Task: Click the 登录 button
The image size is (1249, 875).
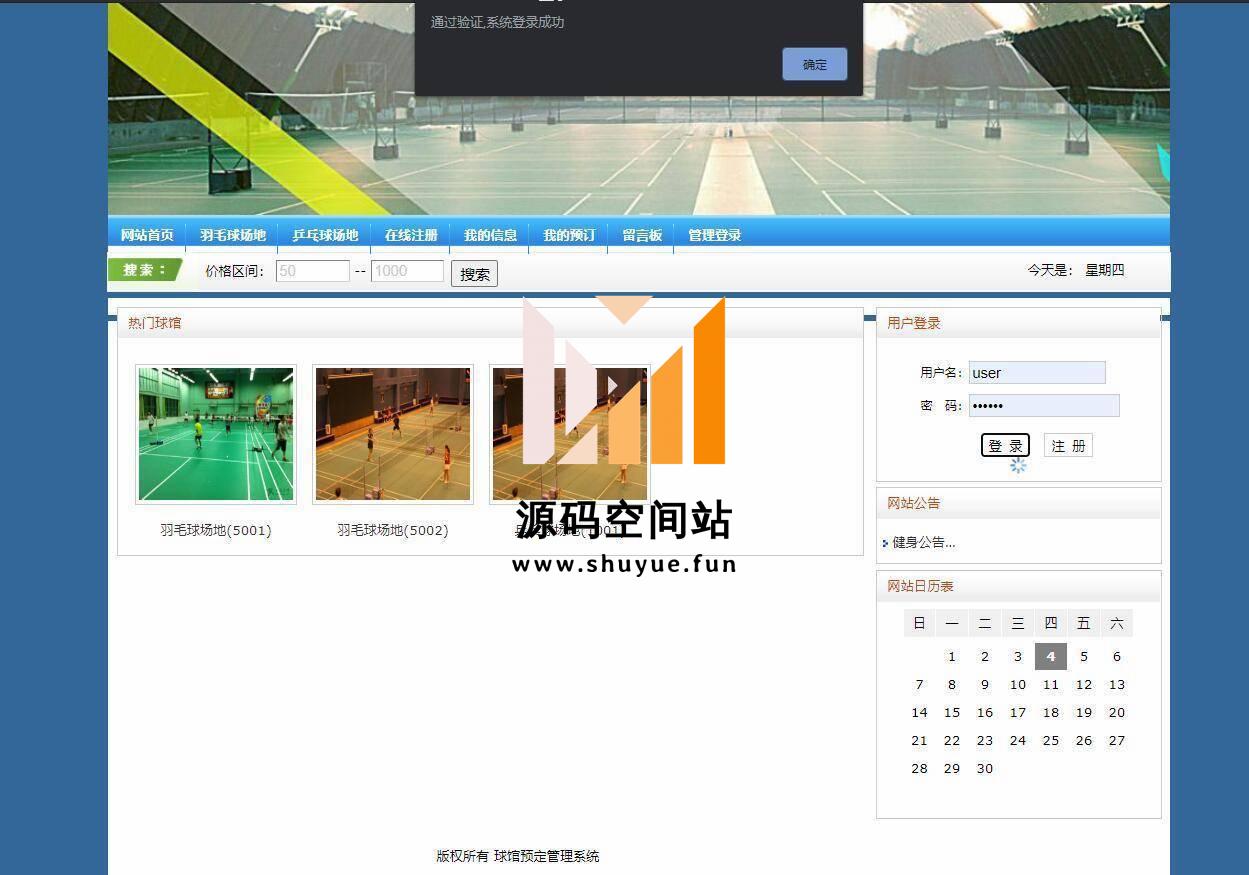Action: point(1005,446)
